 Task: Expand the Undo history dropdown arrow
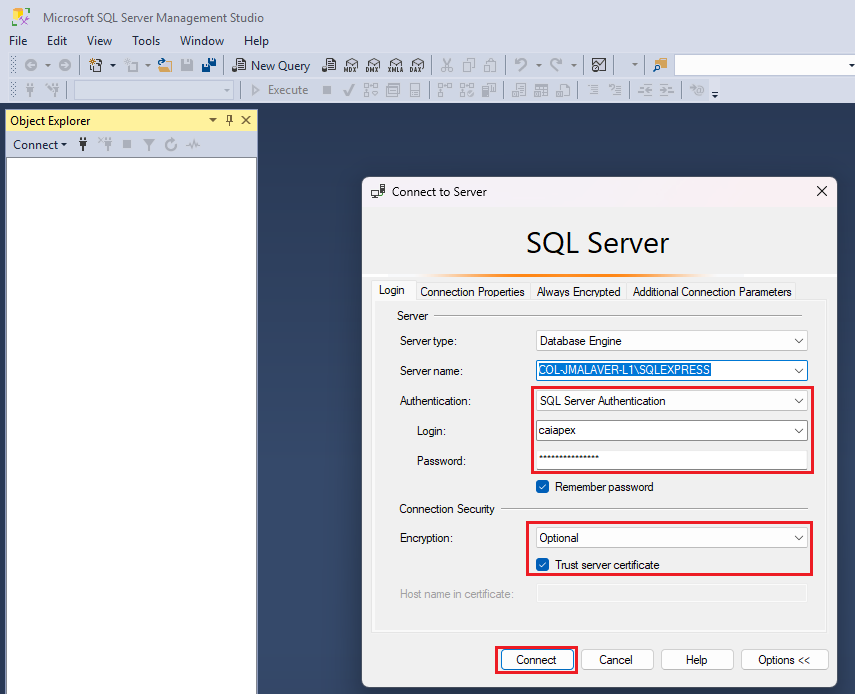539,65
